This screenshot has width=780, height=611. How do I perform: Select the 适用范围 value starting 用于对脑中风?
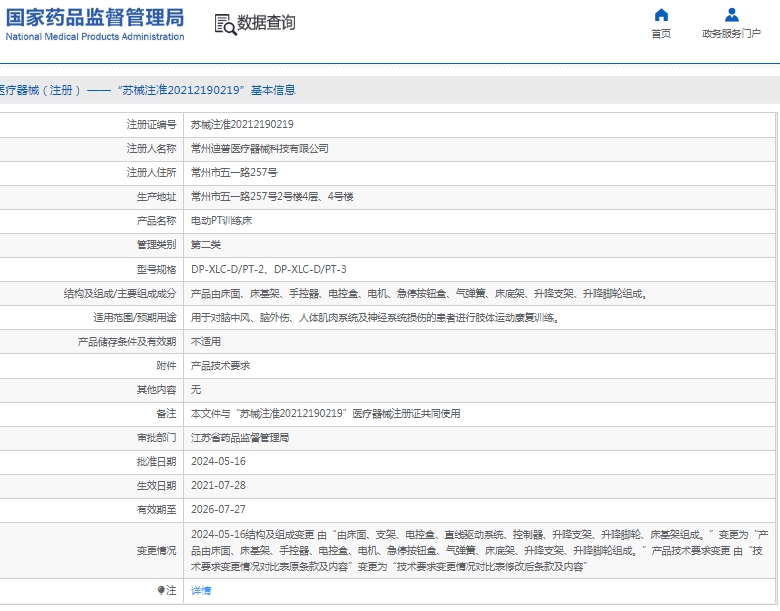[x=375, y=317]
